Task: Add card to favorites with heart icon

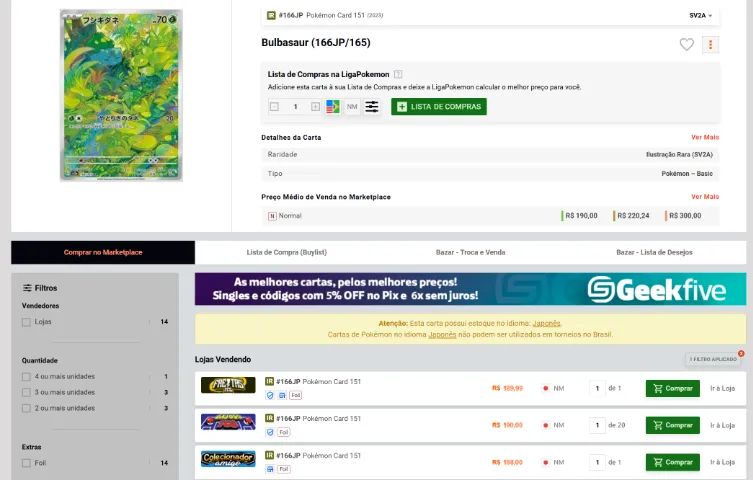Action: (686, 44)
